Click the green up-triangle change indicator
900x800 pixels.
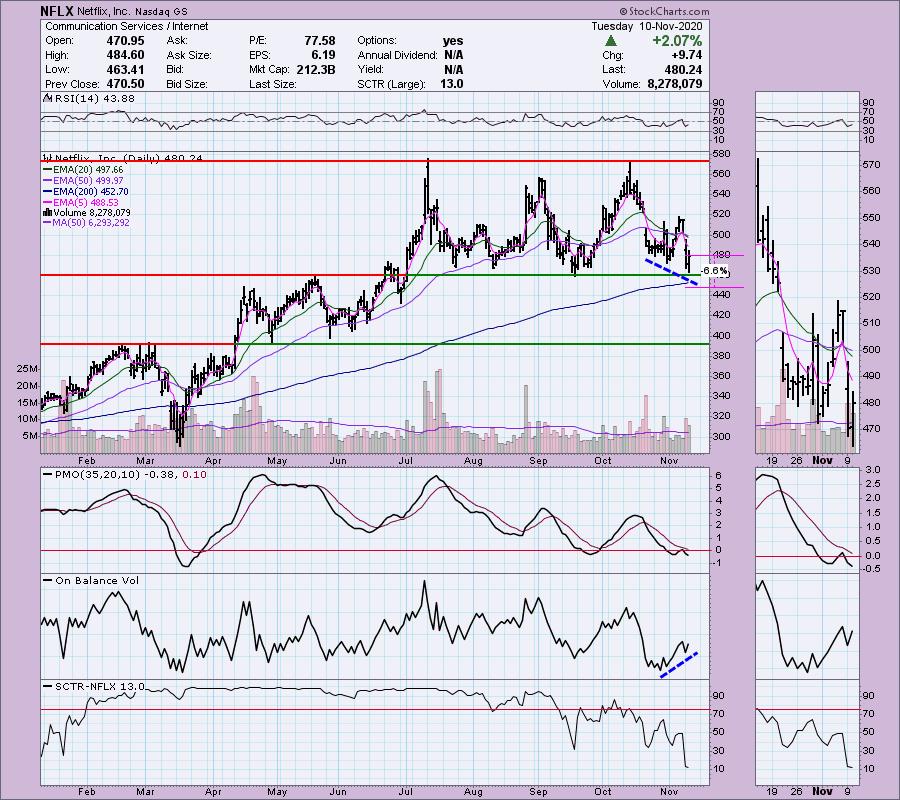point(611,41)
